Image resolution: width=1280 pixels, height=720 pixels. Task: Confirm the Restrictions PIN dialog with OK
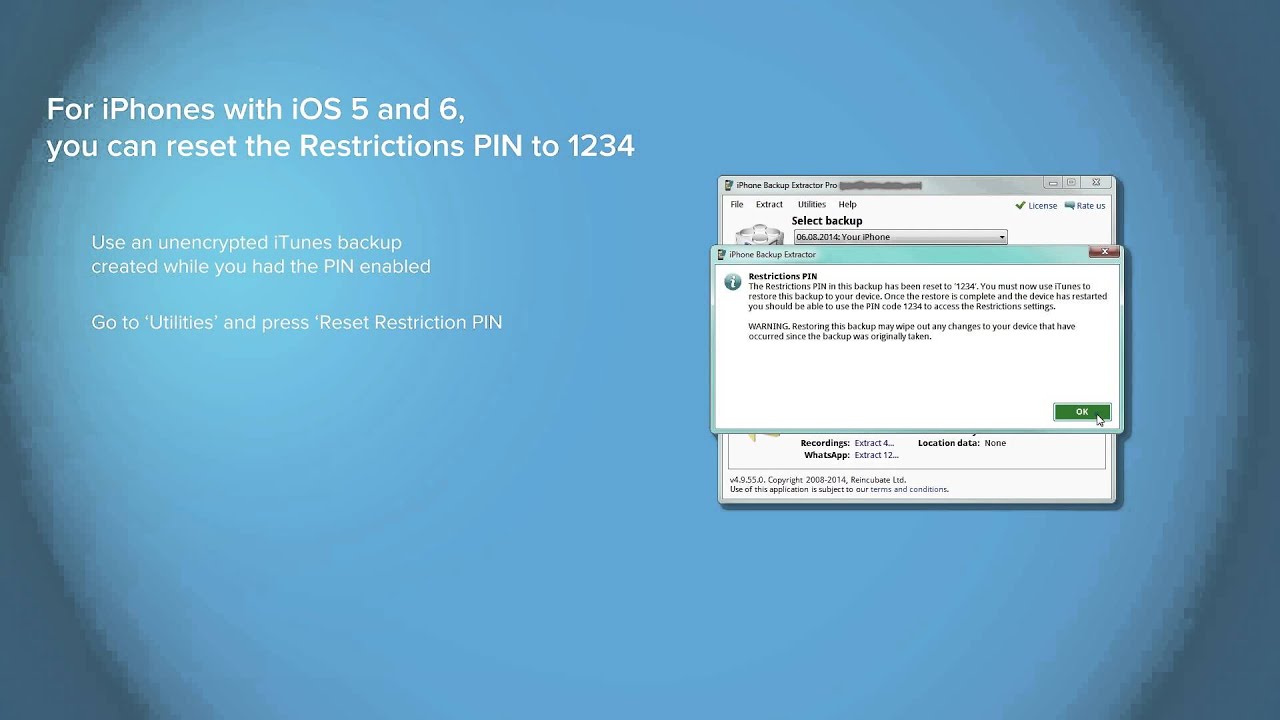(x=1081, y=412)
